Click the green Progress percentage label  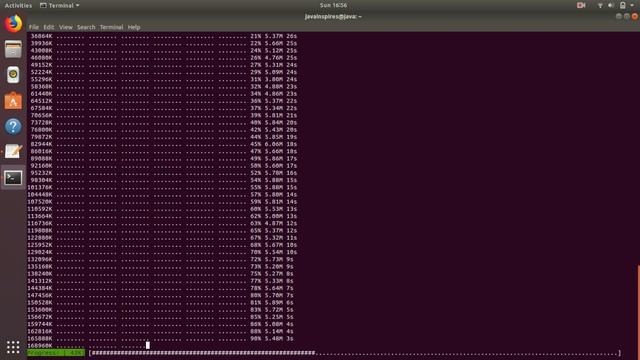[56, 353]
